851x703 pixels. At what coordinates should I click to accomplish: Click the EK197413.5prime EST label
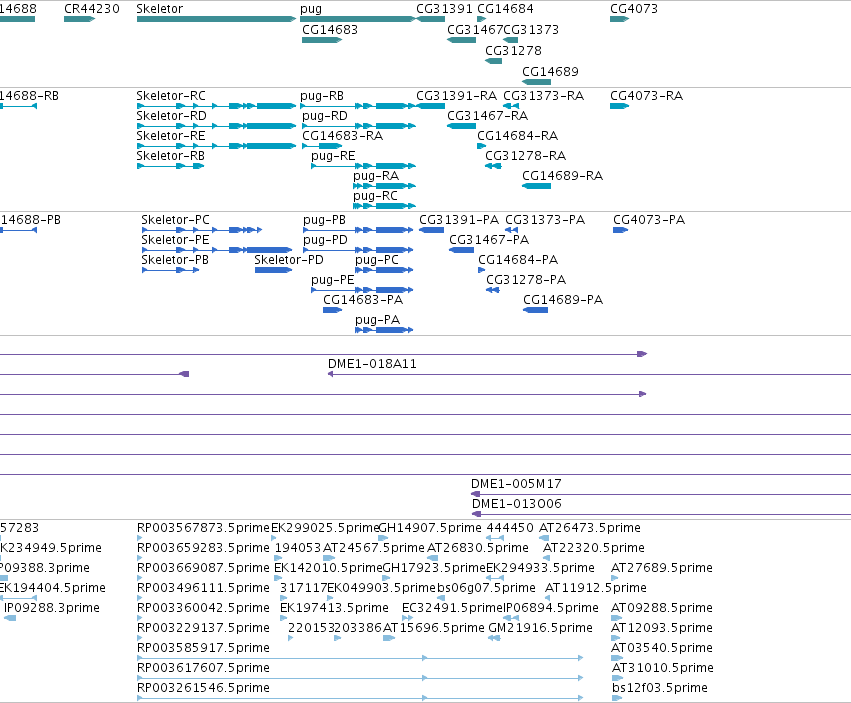tap(334, 608)
